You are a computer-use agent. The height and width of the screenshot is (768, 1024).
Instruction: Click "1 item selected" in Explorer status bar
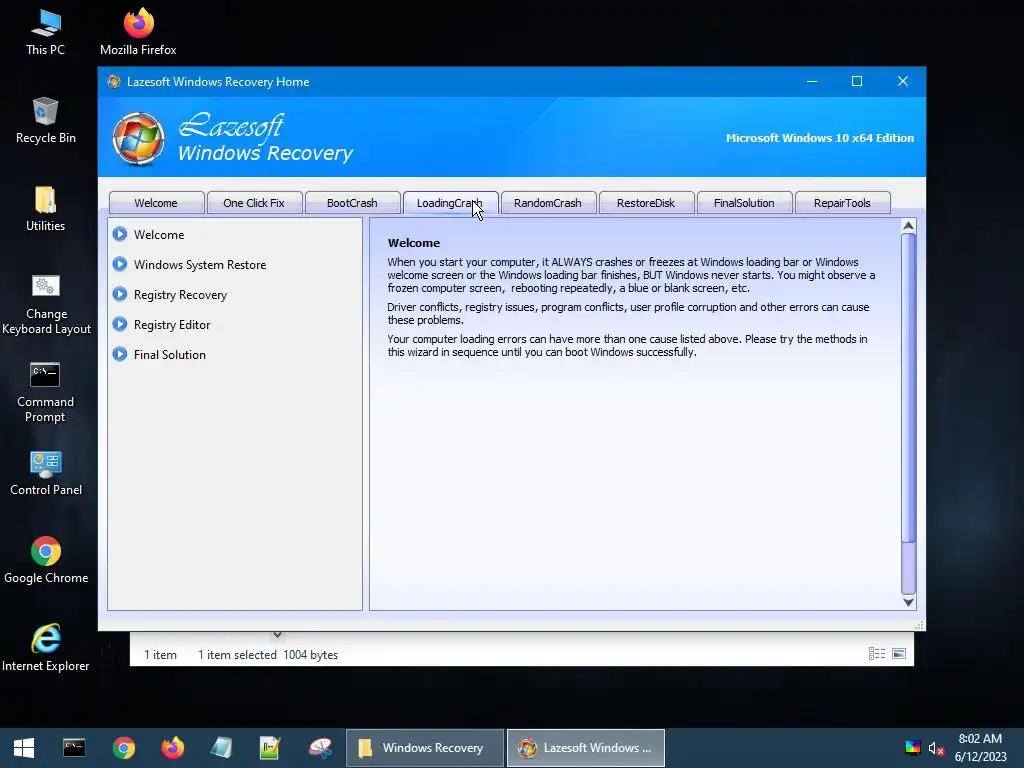click(237, 654)
